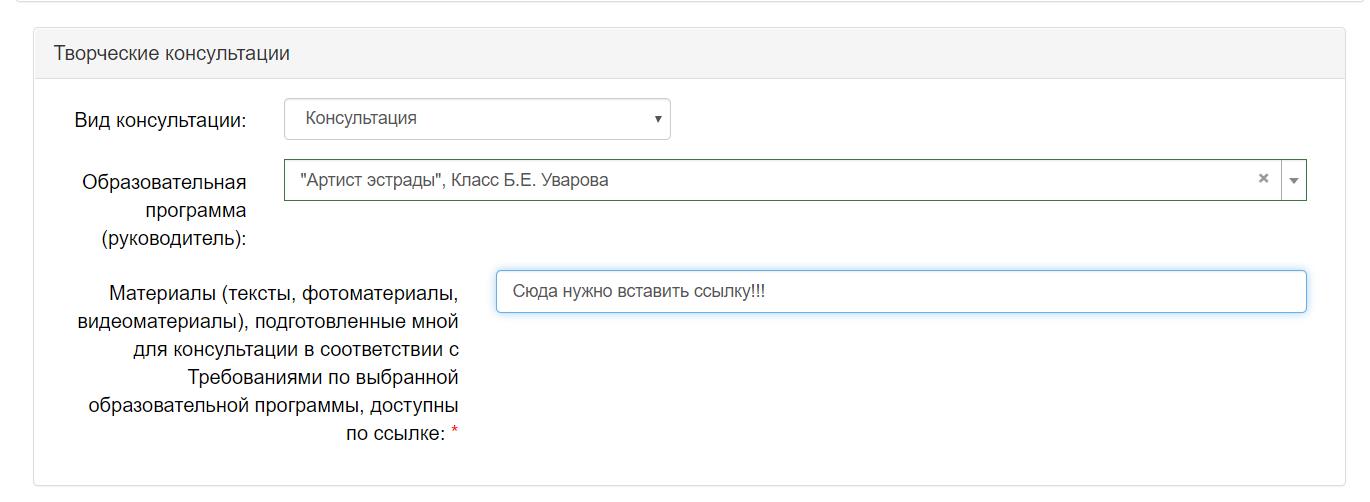Click the "Сюда нужно вставить ссылку!!!" placeholder text
The width and height of the screenshot is (1370, 502).
tap(639, 292)
